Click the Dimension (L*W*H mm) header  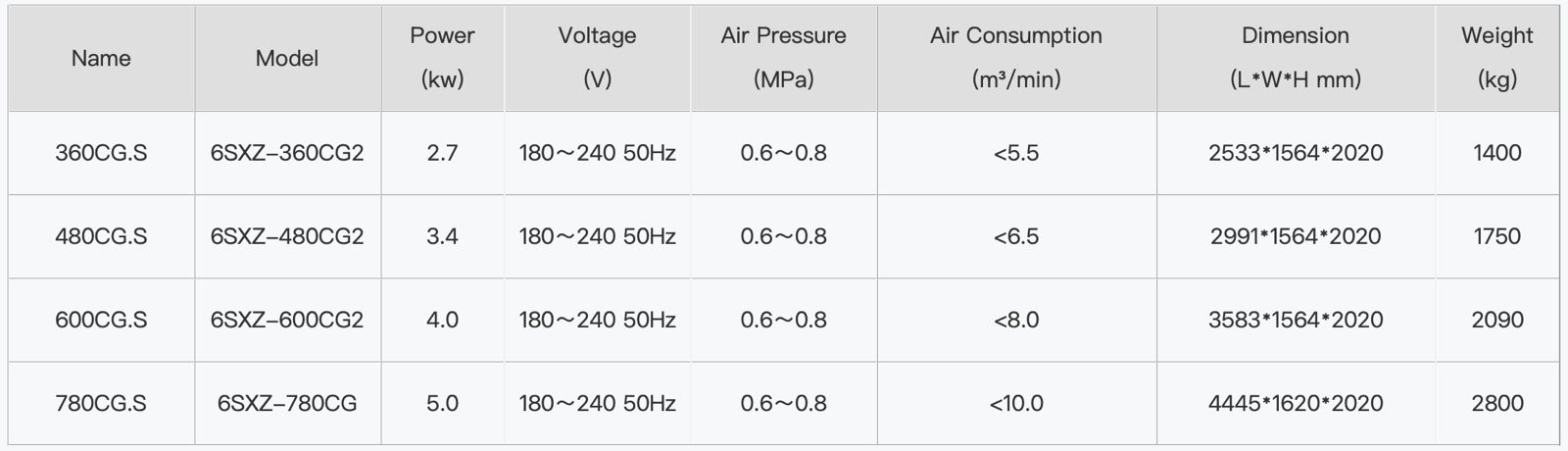[1295, 58]
